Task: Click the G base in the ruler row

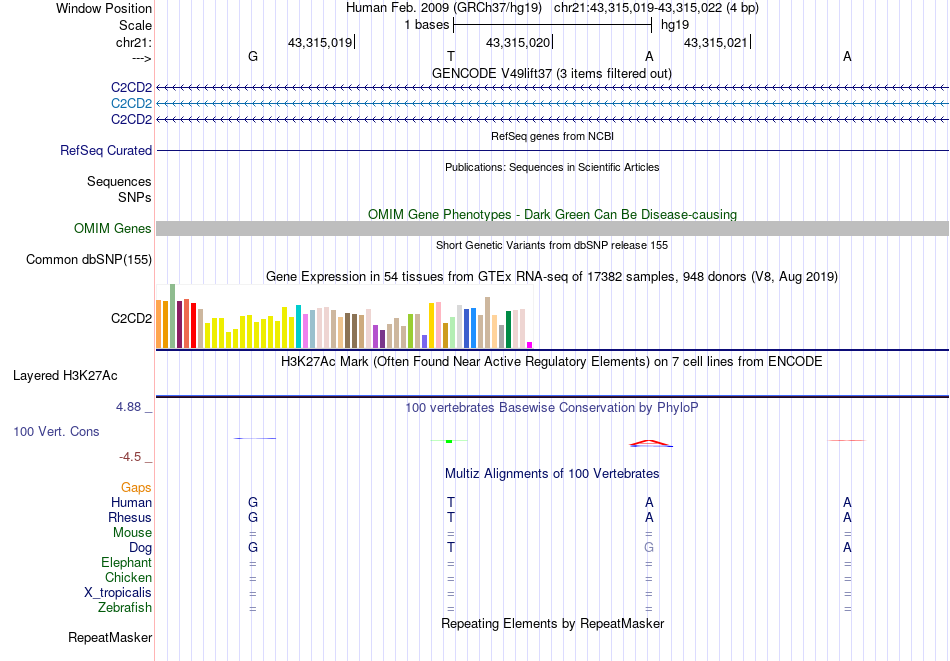Action: (253, 56)
